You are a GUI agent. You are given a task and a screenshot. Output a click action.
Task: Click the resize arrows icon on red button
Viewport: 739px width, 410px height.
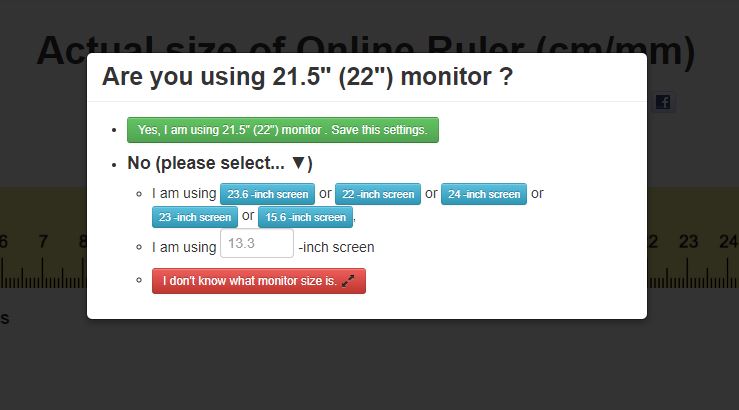pyautogui.click(x=348, y=281)
